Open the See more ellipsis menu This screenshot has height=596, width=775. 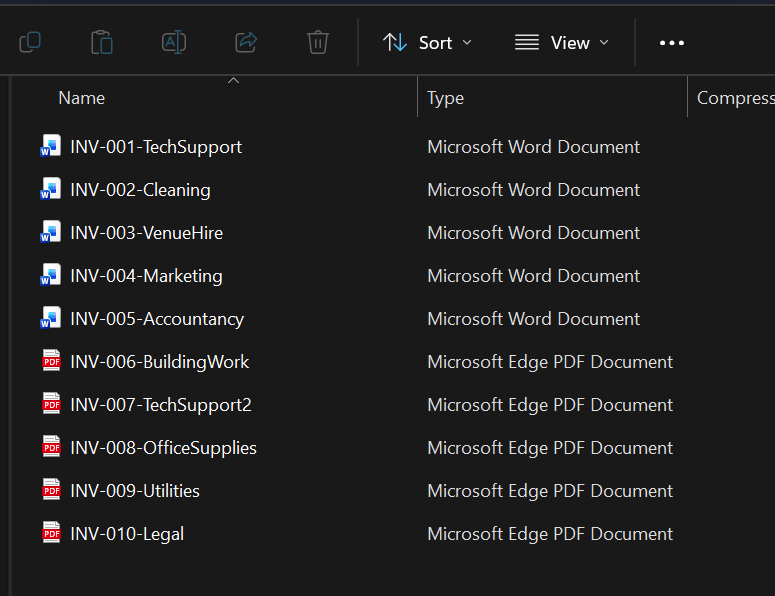tap(672, 43)
